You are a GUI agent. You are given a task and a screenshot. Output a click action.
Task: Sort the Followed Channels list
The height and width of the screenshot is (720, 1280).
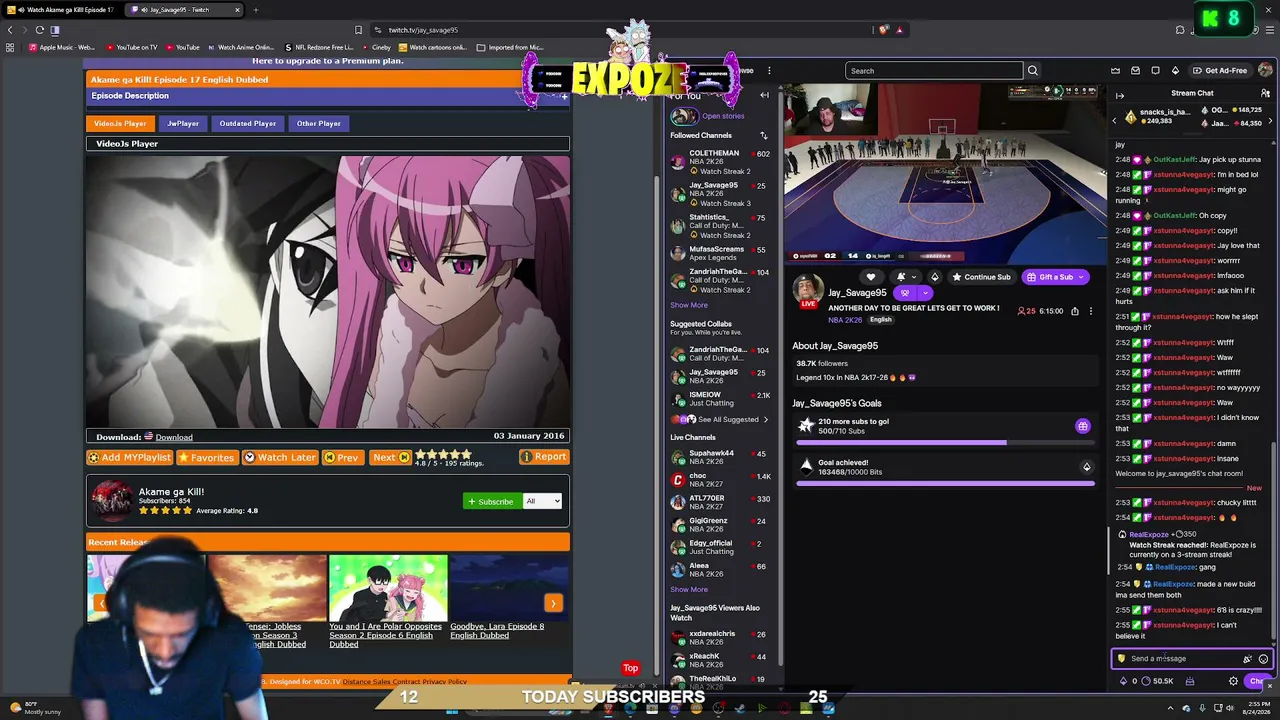coord(763,136)
